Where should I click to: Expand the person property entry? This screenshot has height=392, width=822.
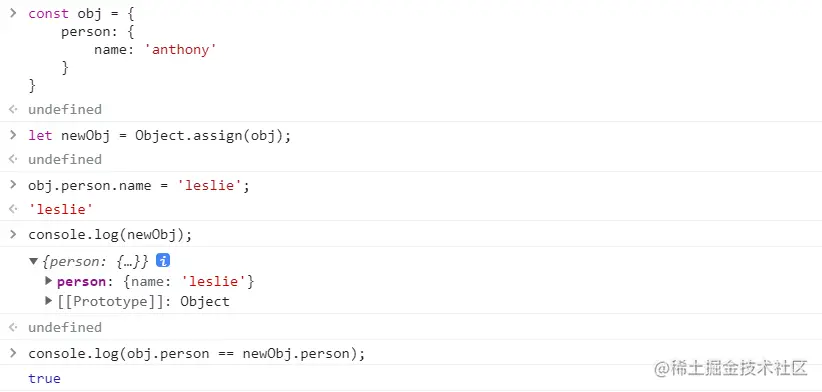tap(48, 281)
